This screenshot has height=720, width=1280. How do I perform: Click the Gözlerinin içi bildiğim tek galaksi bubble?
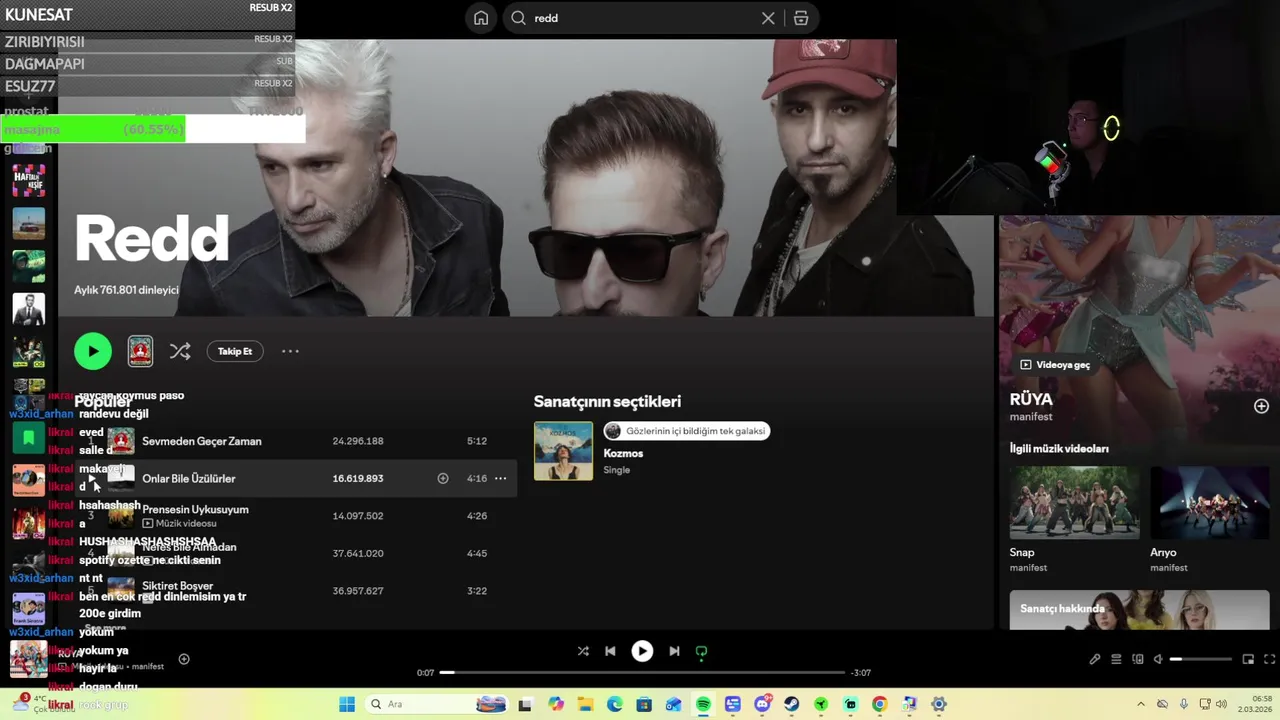tap(687, 431)
